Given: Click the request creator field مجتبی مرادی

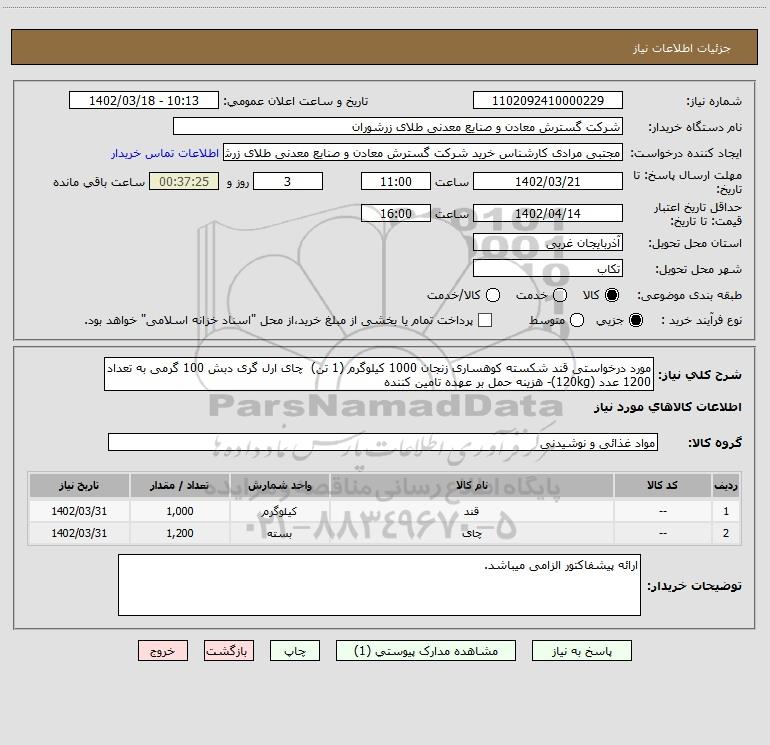Looking at the screenshot, I should click(423, 153).
